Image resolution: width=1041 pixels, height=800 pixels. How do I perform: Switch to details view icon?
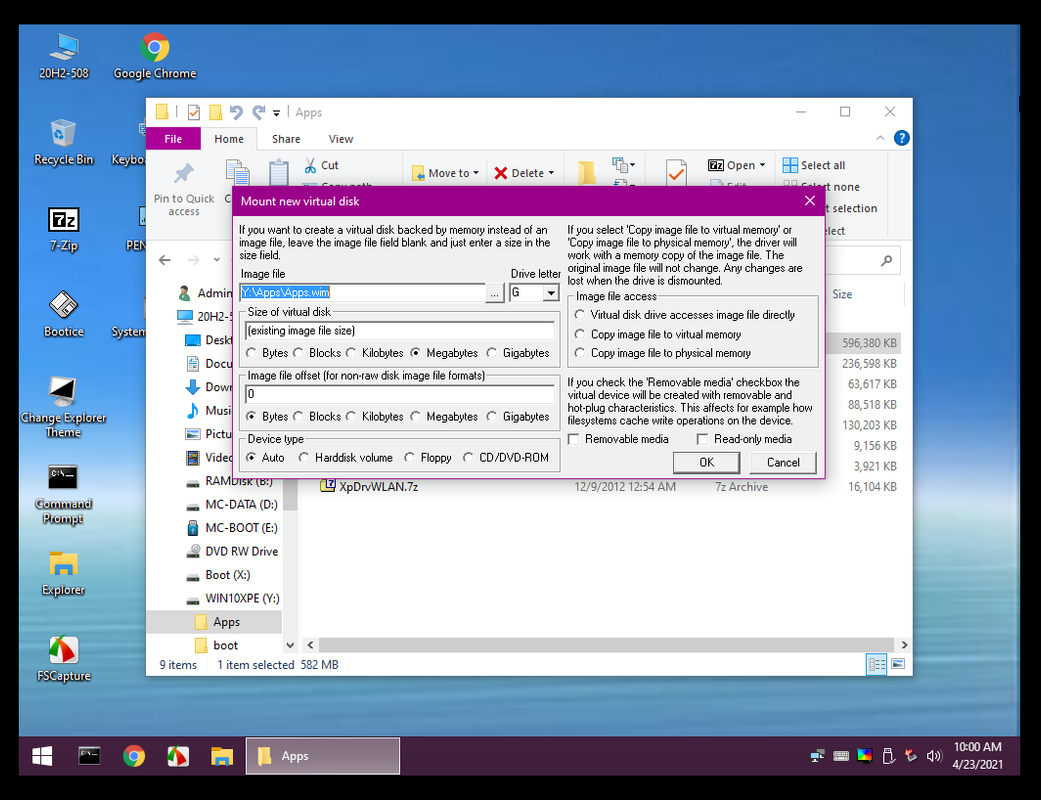876,664
